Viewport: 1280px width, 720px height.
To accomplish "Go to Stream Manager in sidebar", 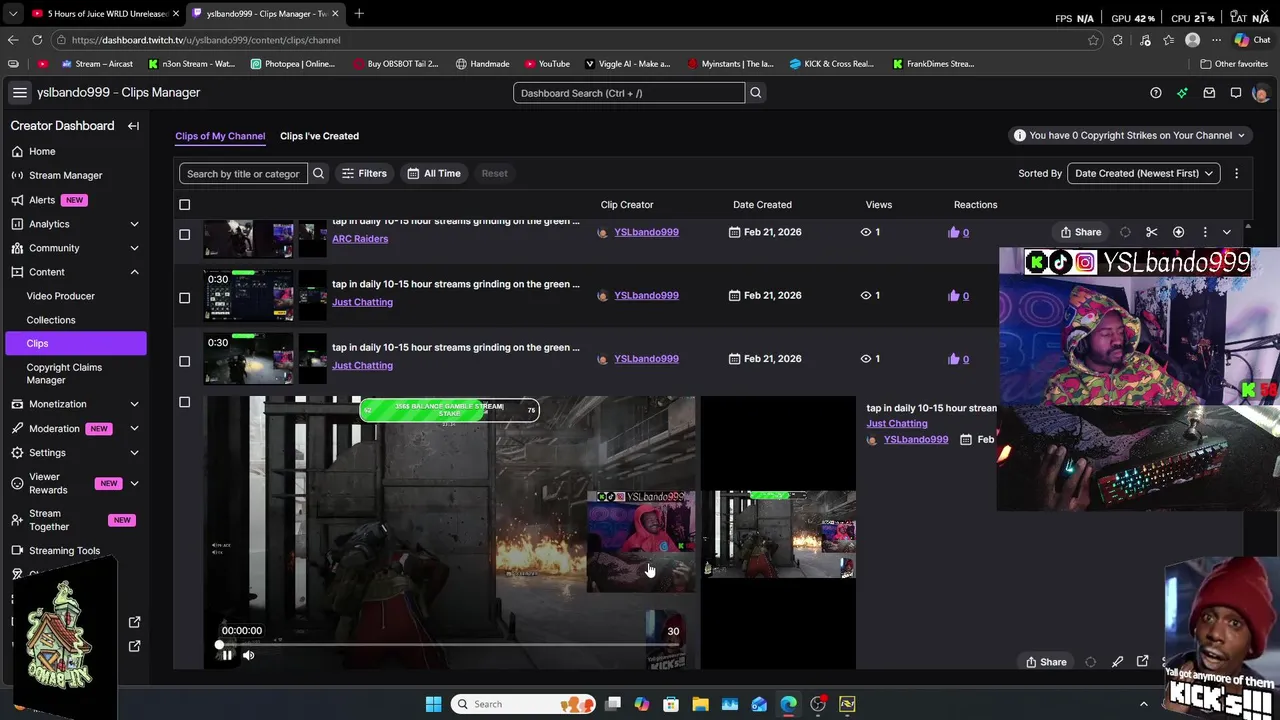I will pos(66,175).
